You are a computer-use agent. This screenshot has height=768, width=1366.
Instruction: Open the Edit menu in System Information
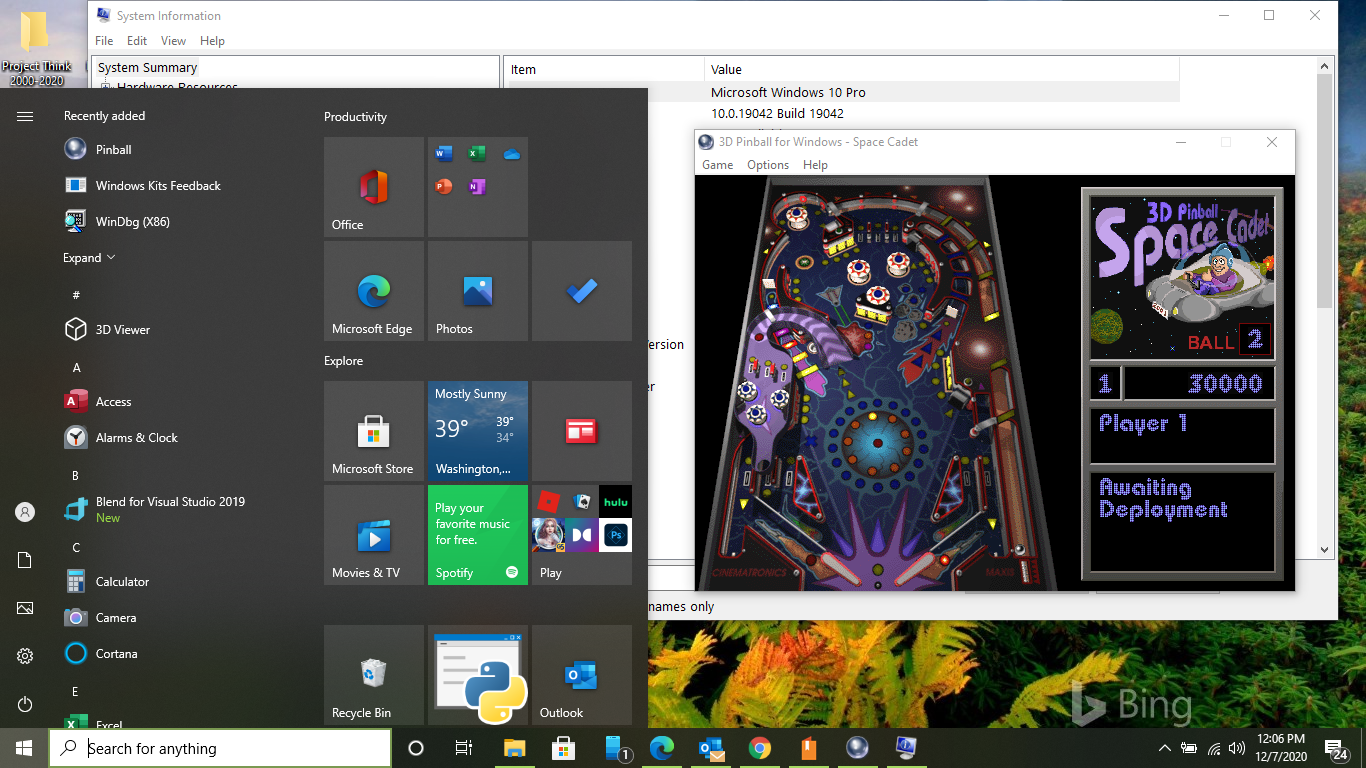[137, 41]
